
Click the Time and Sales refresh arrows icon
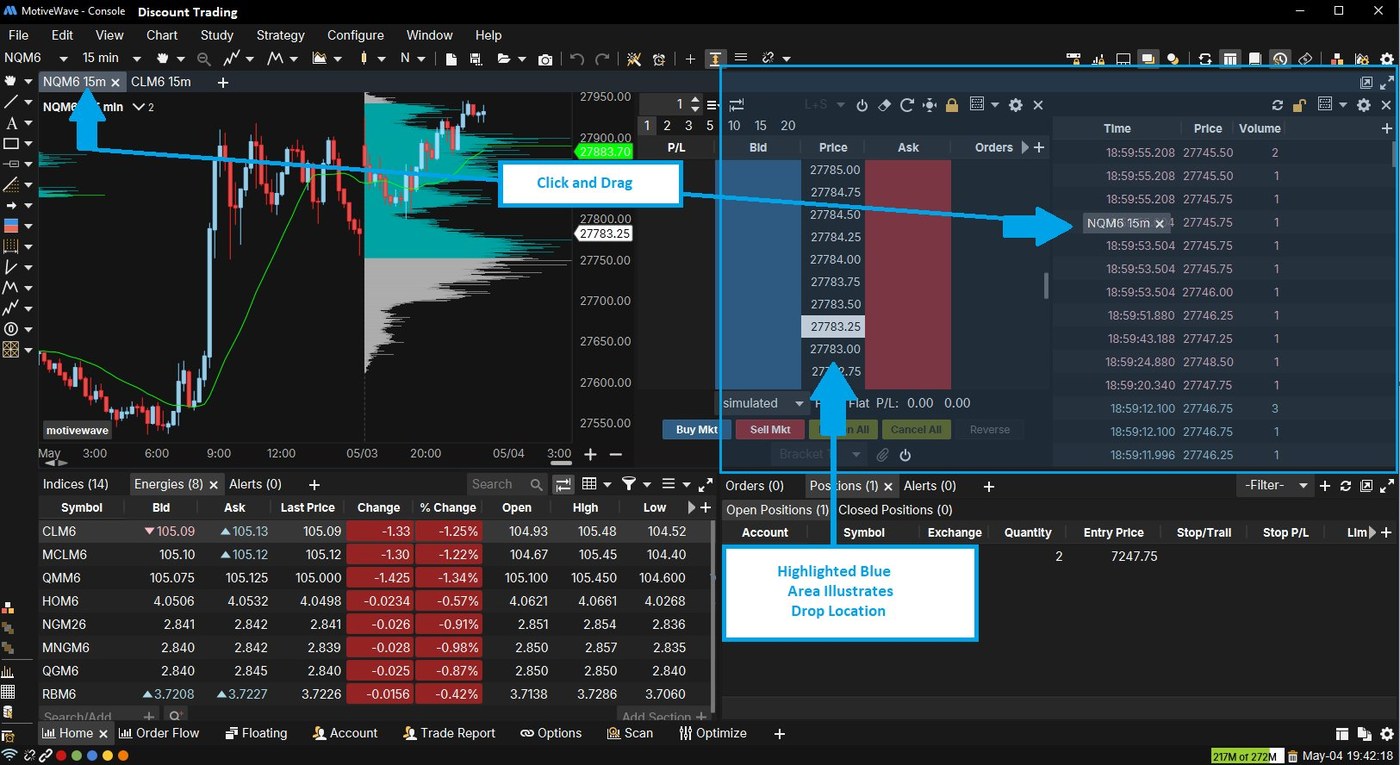(1277, 105)
